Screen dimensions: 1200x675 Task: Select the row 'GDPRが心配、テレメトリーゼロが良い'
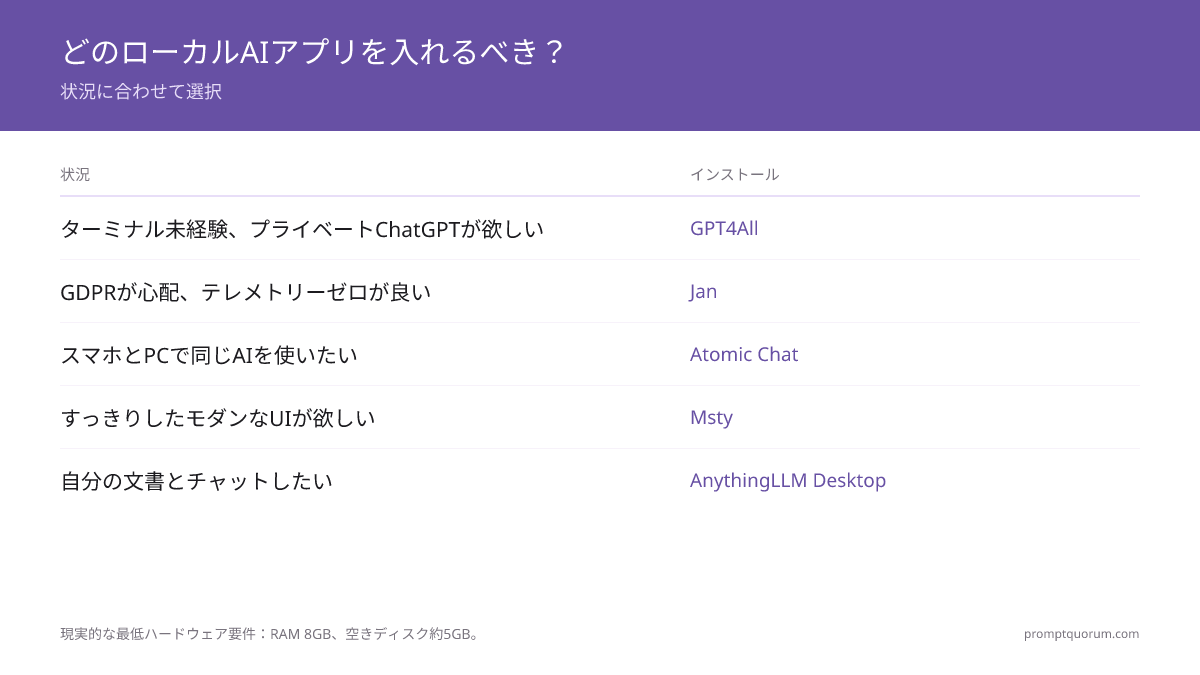[x=600, y=291]
